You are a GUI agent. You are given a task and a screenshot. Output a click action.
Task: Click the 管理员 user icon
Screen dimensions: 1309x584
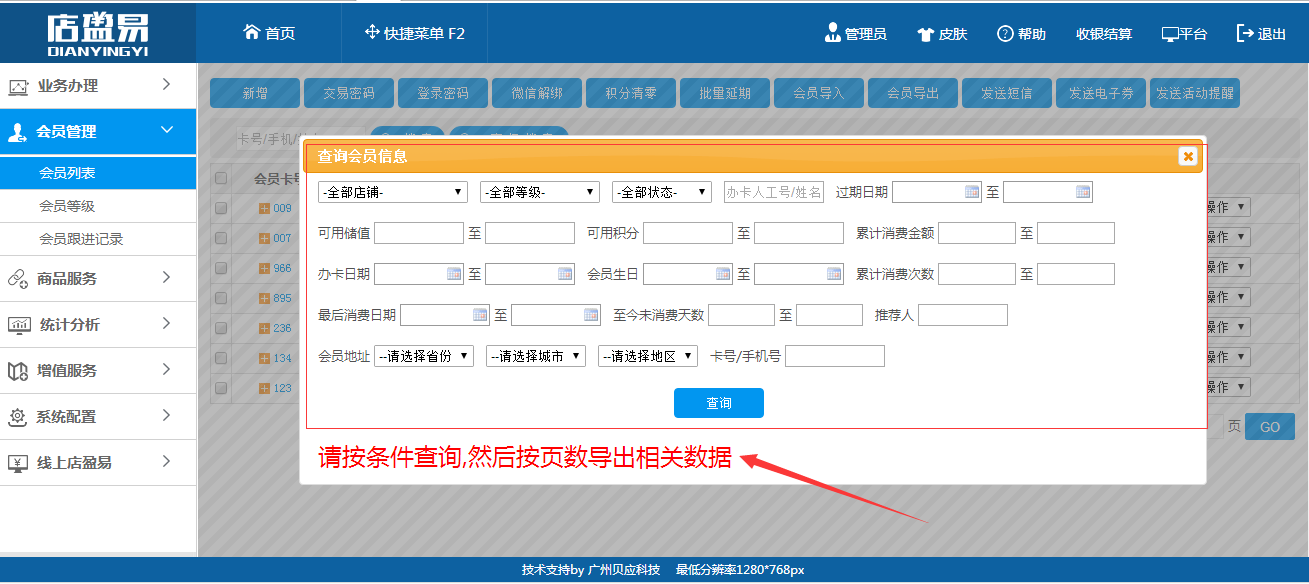coord(832,33)
